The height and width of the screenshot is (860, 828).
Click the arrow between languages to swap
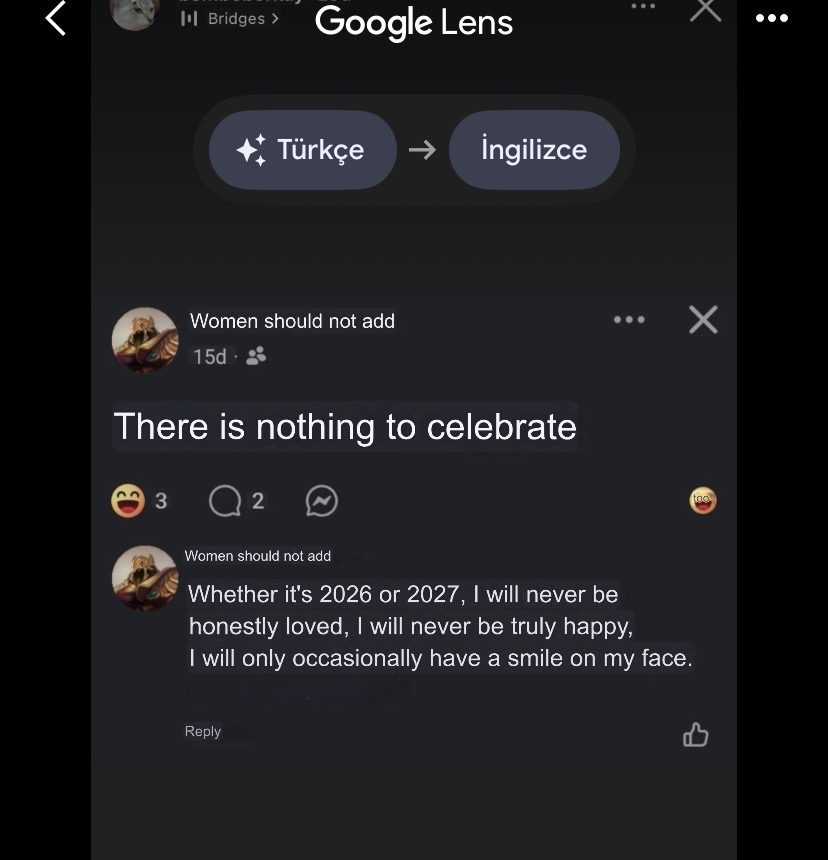pos(422,150)
